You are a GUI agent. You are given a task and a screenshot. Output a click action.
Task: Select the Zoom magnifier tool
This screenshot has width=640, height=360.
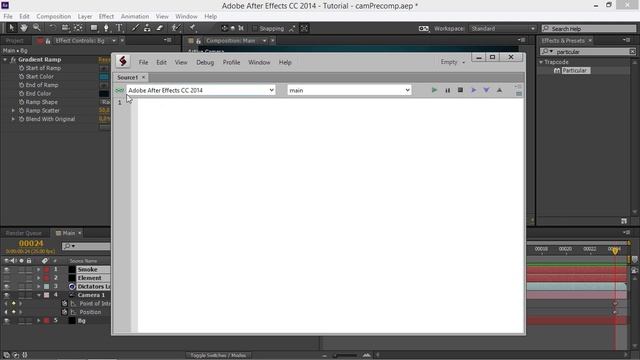[36, 28]
